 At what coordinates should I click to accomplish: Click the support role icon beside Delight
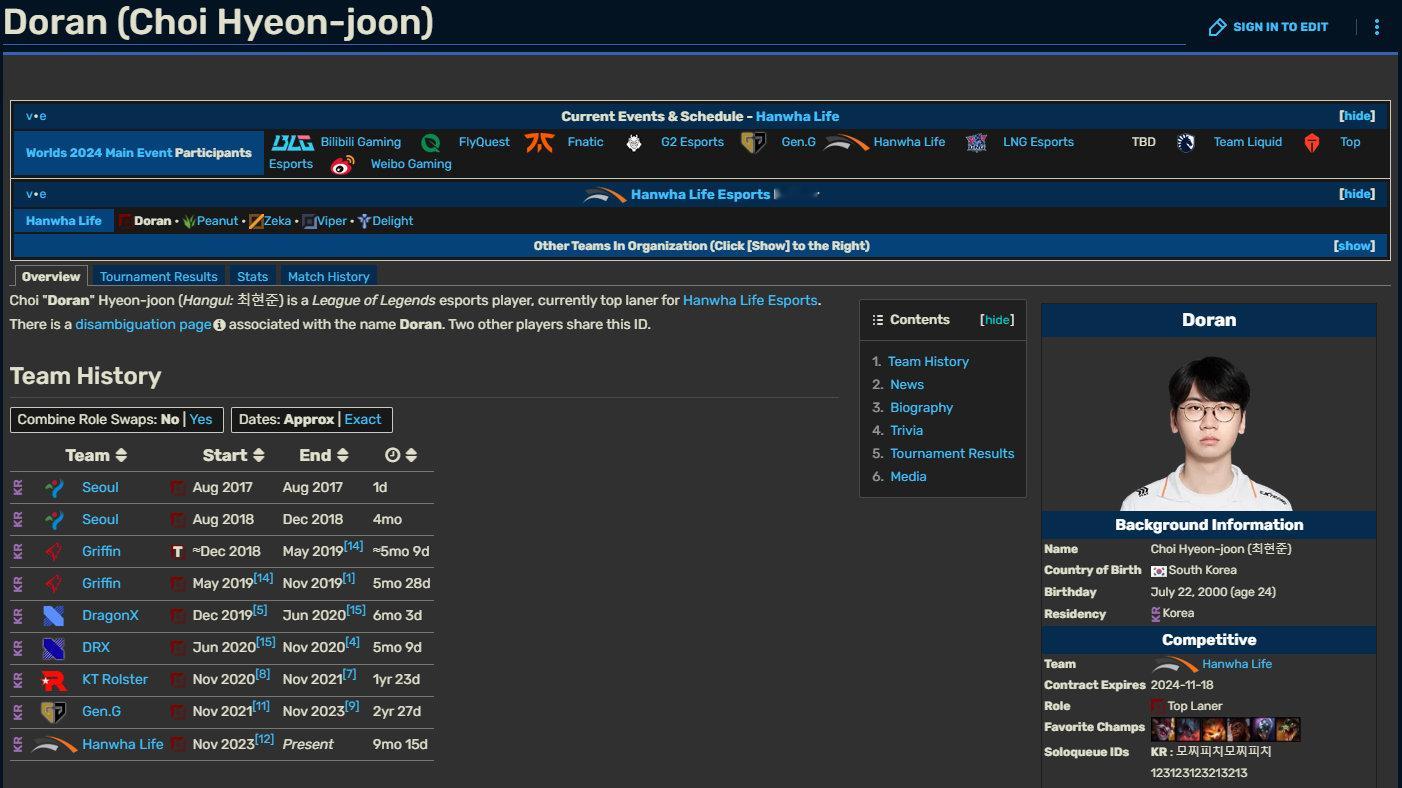coord(364,221)
